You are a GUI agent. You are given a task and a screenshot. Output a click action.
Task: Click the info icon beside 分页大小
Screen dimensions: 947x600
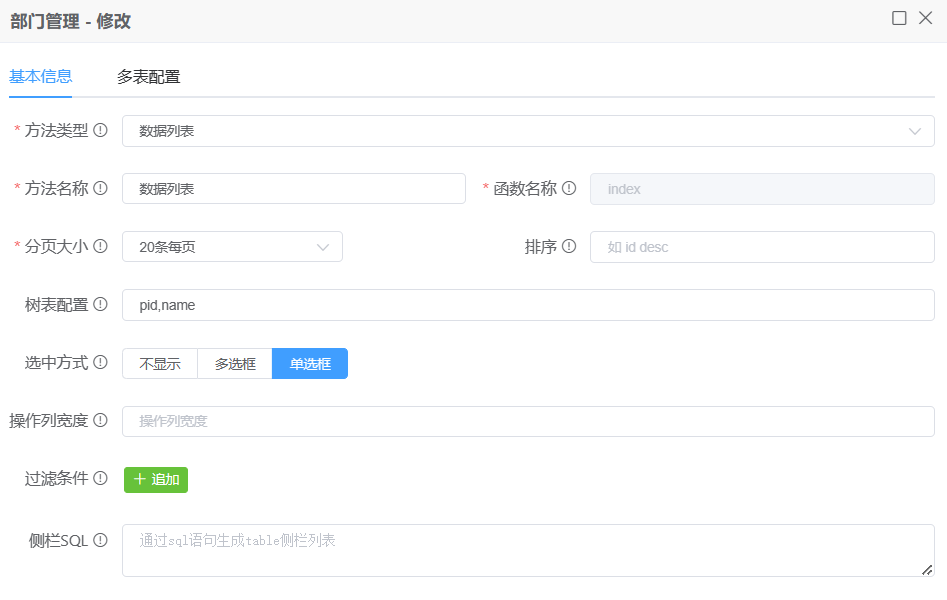click(100, 247)
